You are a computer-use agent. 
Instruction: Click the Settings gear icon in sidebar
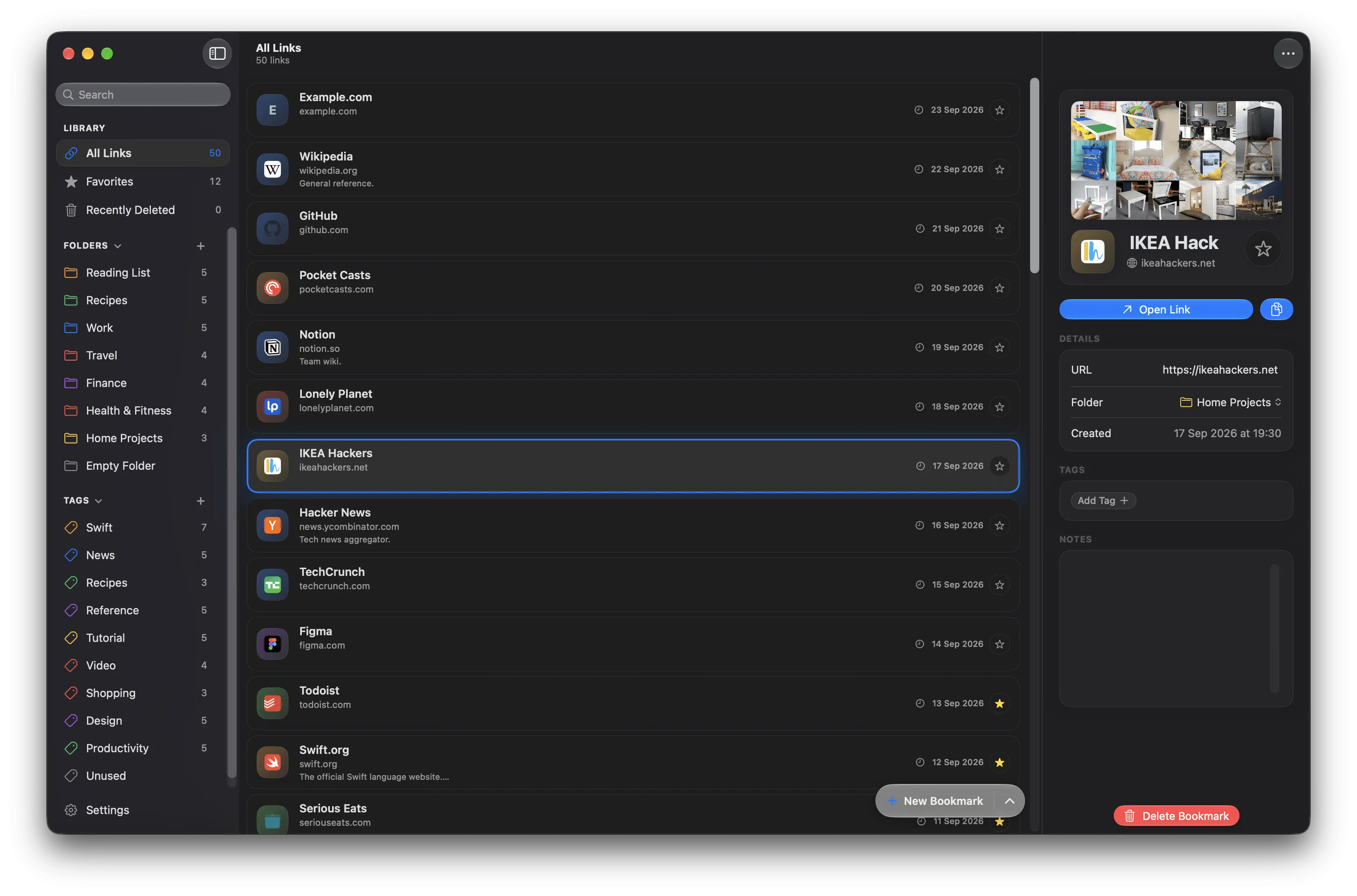coord(71,810)
